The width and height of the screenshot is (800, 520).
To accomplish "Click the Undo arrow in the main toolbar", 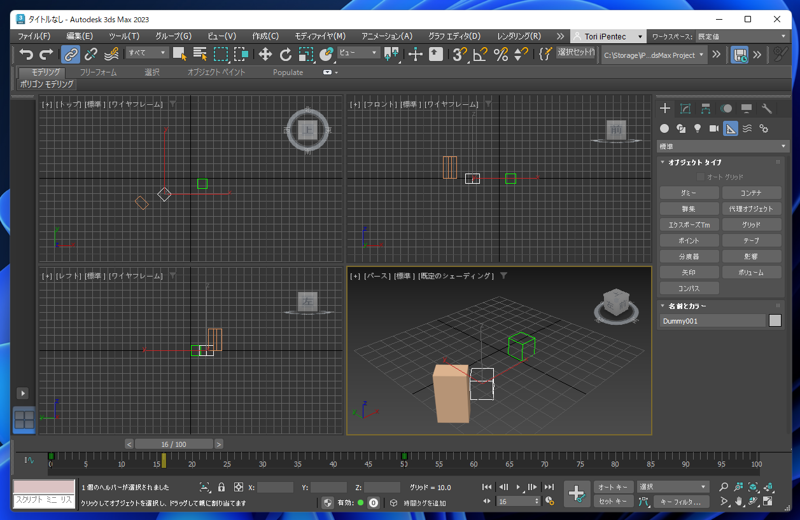I will tap(26, 55).
